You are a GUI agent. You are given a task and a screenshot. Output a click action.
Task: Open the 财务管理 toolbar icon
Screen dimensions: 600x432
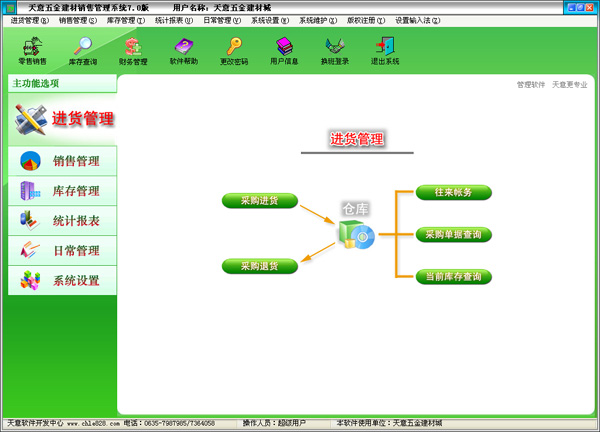(x=133, y=49)
